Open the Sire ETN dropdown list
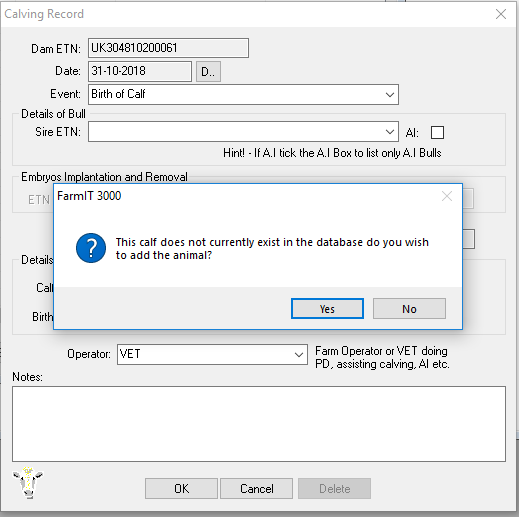This screenshot has height=517, width=519. tap(390, 132)
